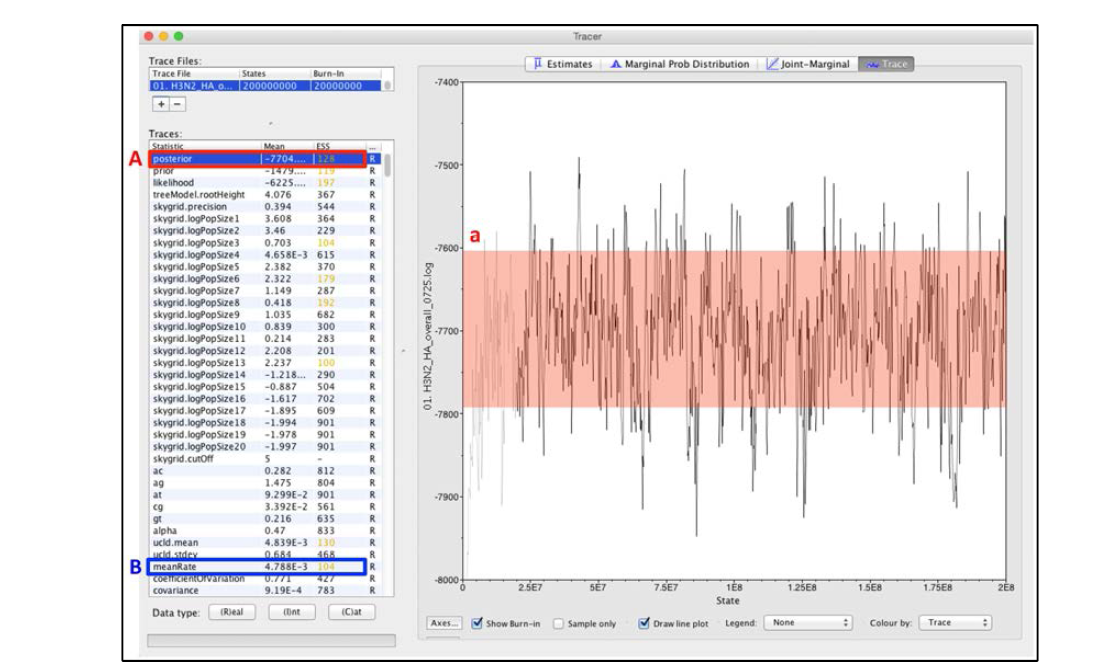The height and width of the screenshot is (667, 1104).
Task: Select the Trace tab
Action: point(886,64)
